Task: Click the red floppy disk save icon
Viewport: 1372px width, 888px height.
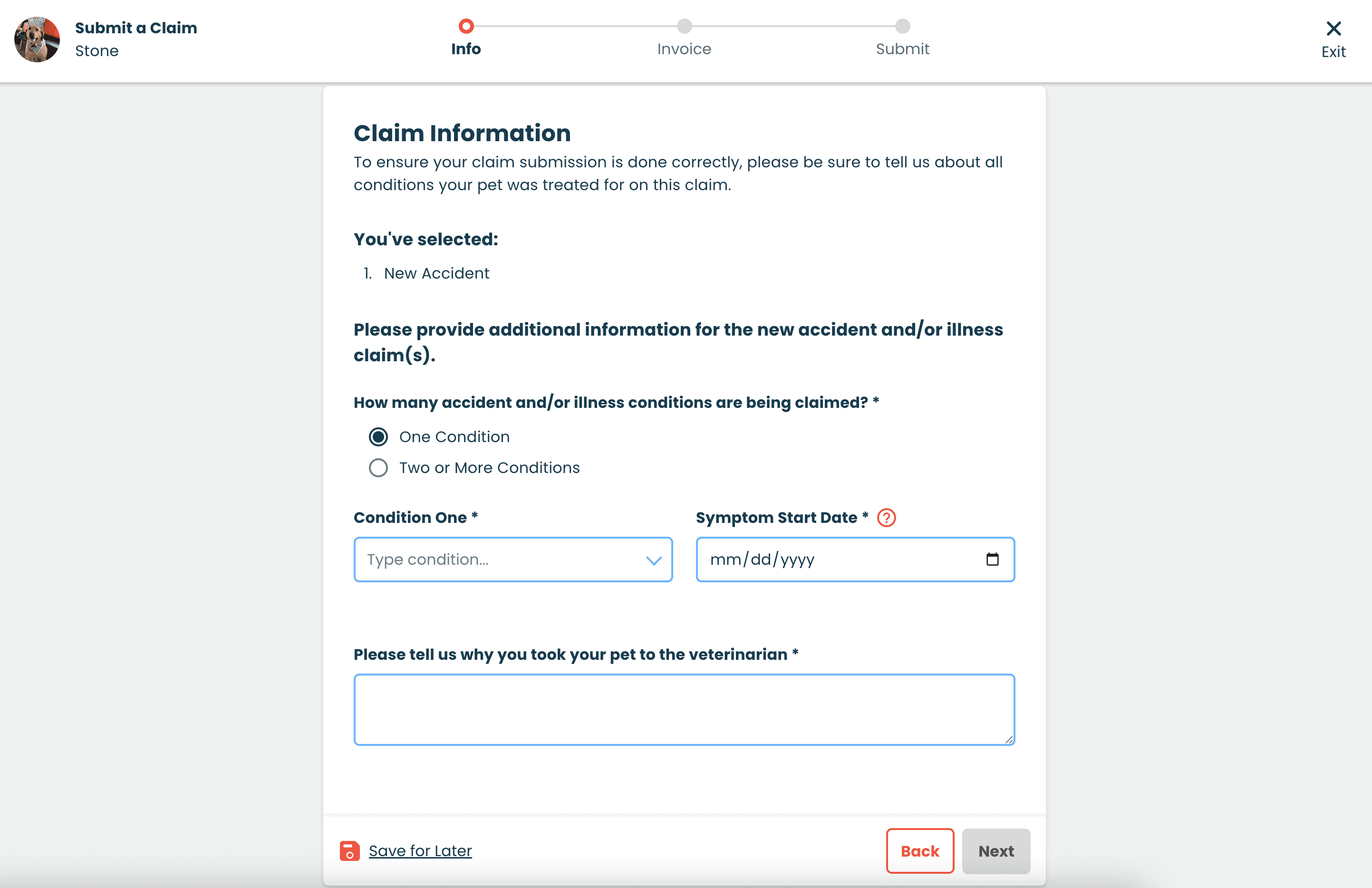Action: pos(349,850)
